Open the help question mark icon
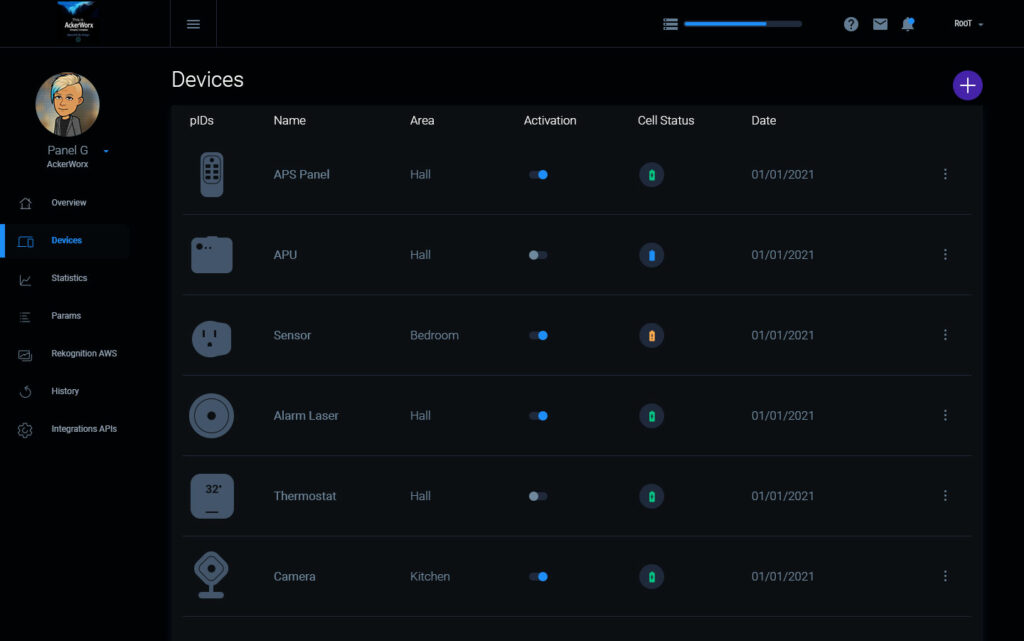Image resolution: width=1024 pixels, height=641 pixels. [851, 24]
